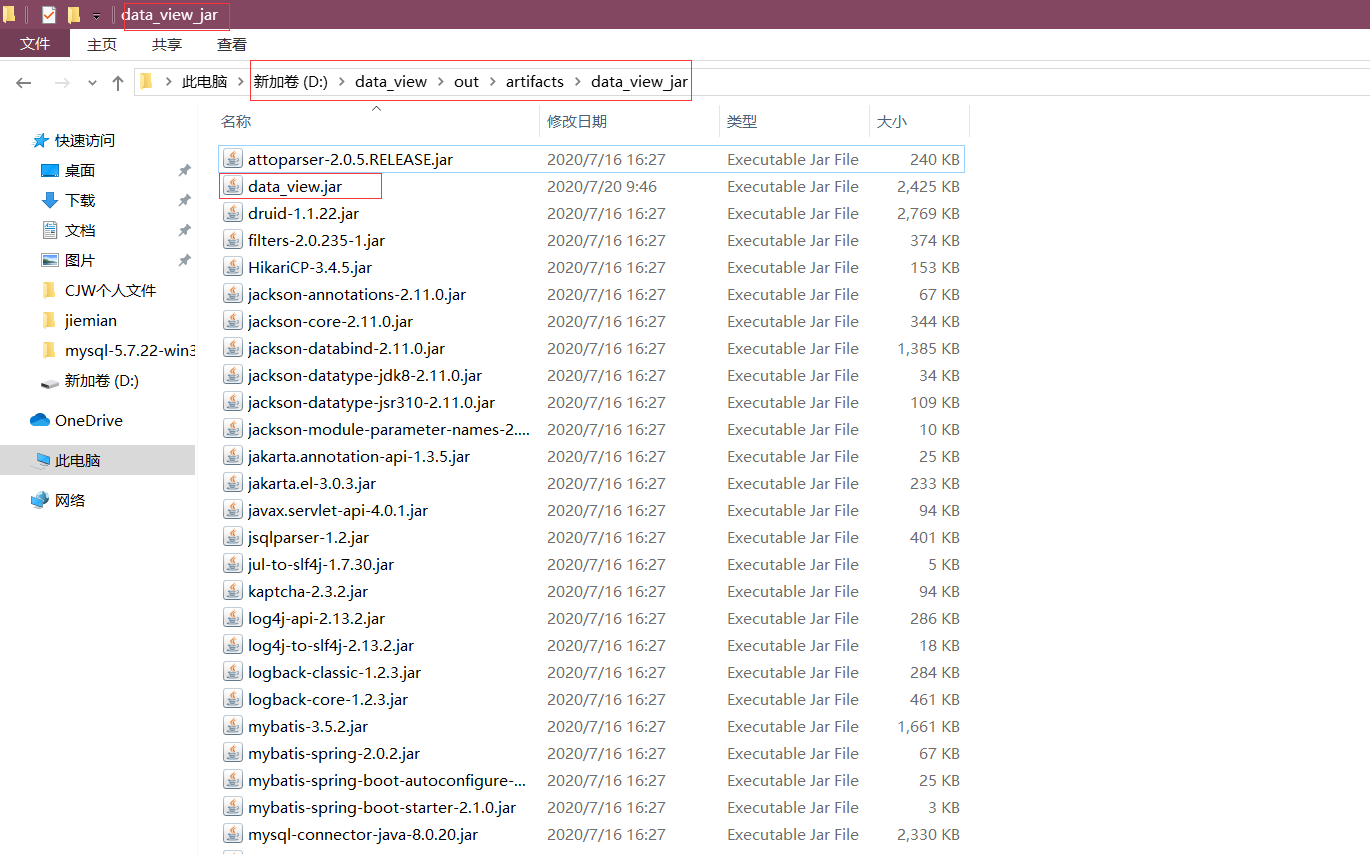Expand the chevron after out breadcrumb

pyautogui.click(x=493, y=82)
